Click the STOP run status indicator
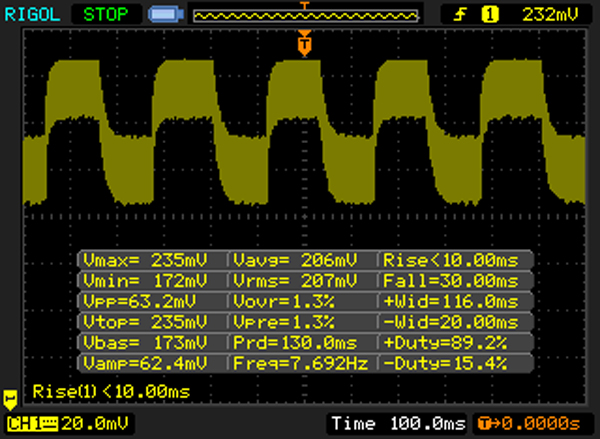The width and height of the screenshot is (600, 439). pos(106,15)
